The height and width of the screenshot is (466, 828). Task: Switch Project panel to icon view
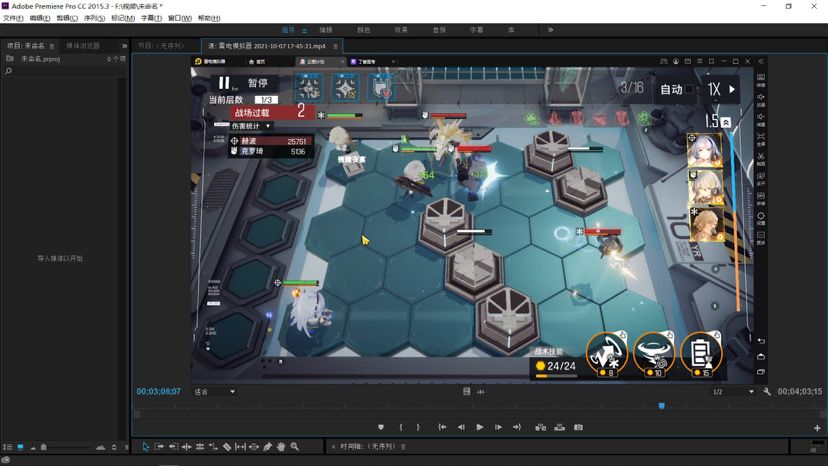[x=21, y=447]
